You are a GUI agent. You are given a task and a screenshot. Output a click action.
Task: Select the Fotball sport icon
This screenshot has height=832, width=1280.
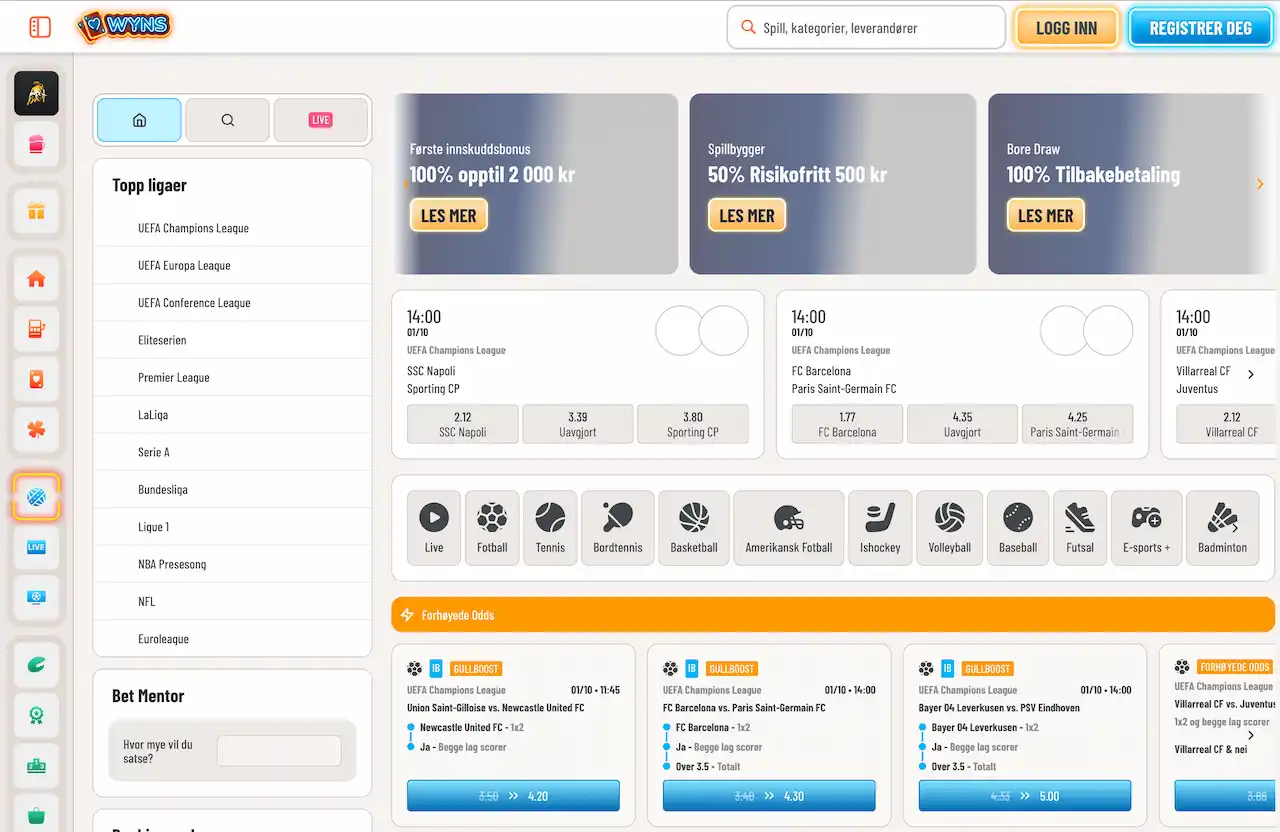492,527
